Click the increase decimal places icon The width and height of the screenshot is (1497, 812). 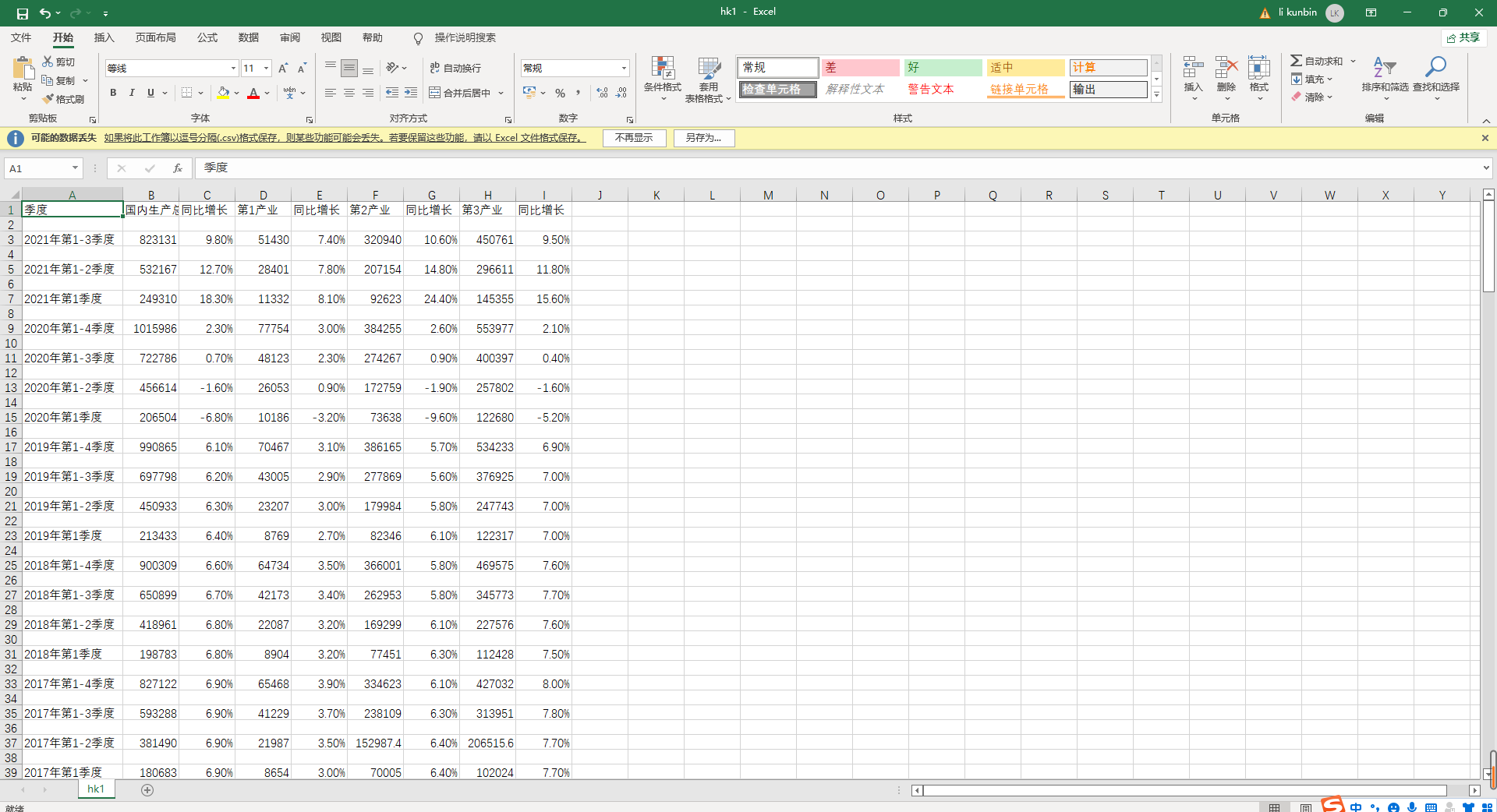602,93
